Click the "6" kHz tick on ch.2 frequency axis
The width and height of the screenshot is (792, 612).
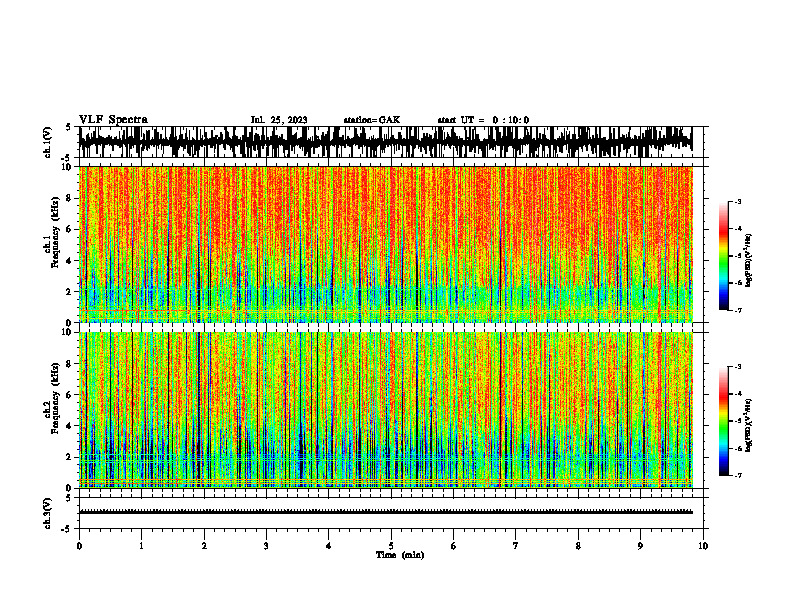pyautogui.click(x=70, y=395)
